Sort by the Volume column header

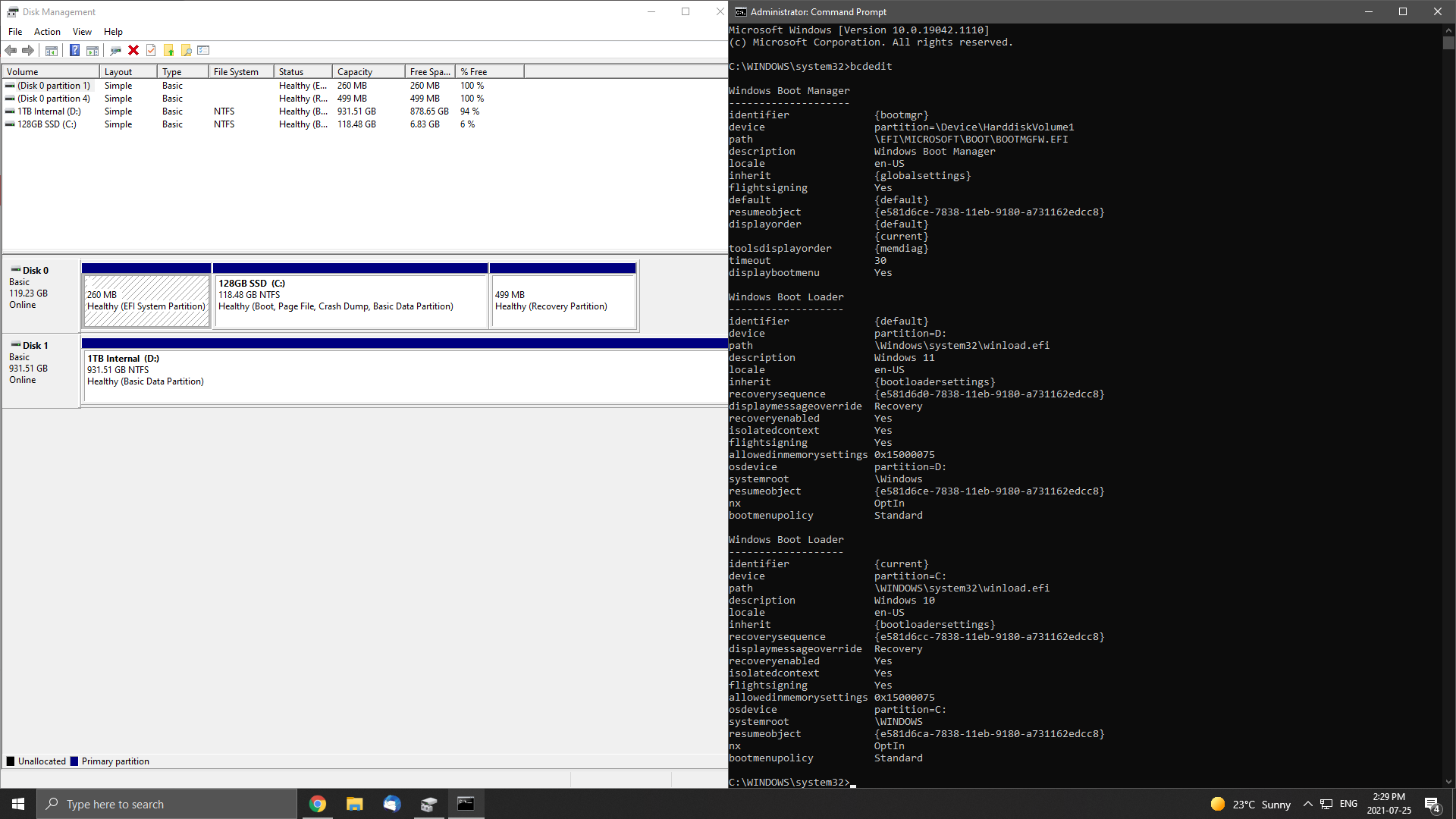tap(51, 71)
